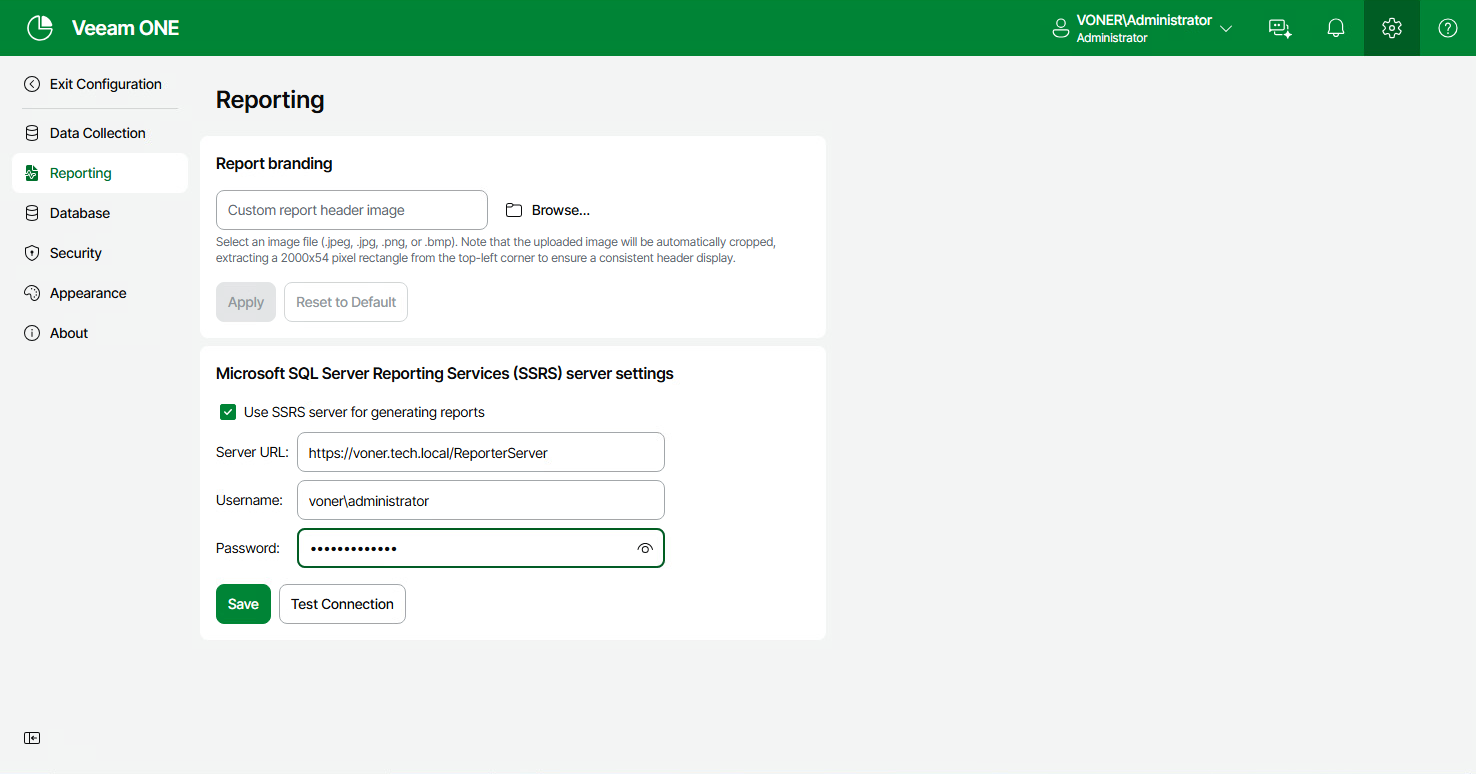Go to Appearance settings

pos(99,293)
